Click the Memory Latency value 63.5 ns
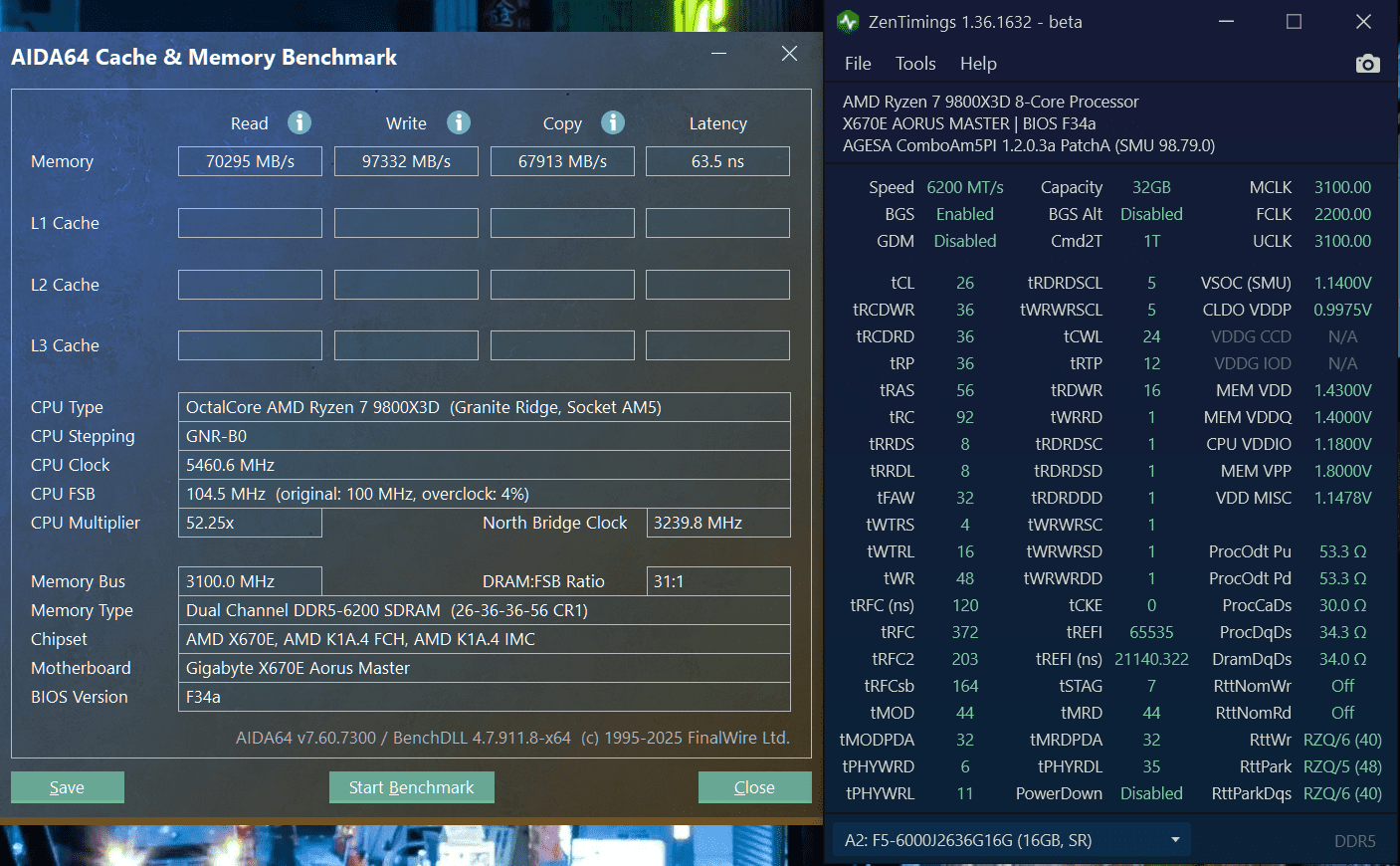Viewport: 1400px width, 866px height. (x=717, y=161)
